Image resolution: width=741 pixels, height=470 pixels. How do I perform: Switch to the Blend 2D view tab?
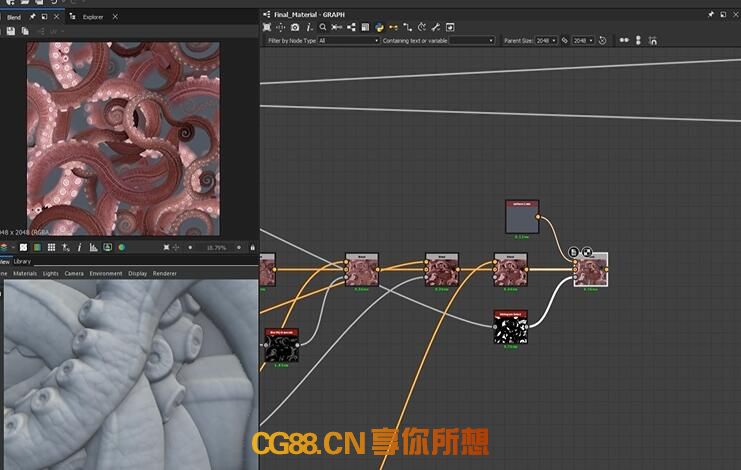pos(14,17)
